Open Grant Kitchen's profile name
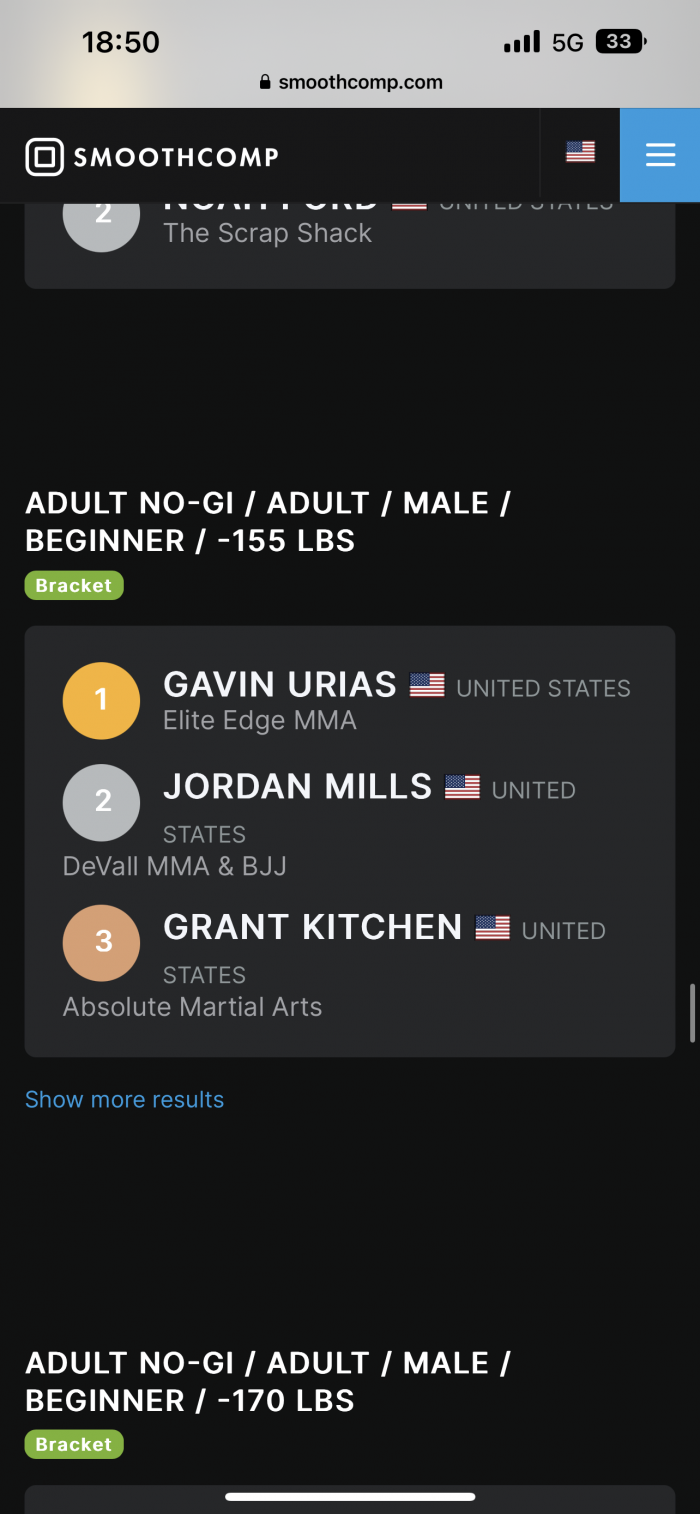This screenshot has width=700, height=1514. click(312, 928)
